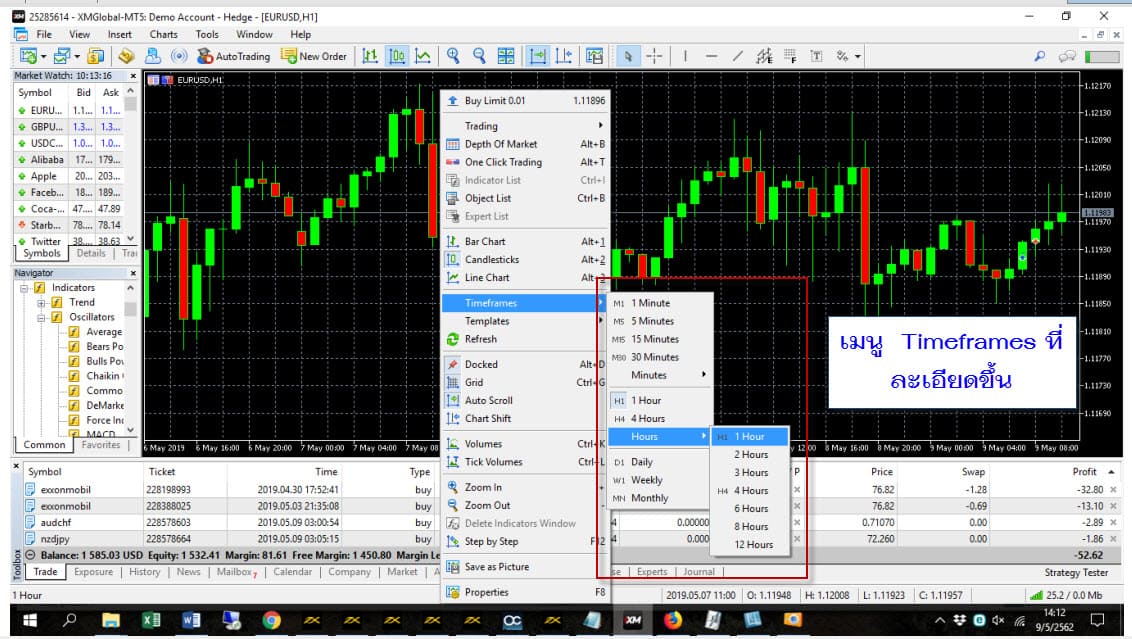Toggle the AutoTrading button
Image resolution: width=1132 pixels, height=639 pixels.
pos(232,56)
